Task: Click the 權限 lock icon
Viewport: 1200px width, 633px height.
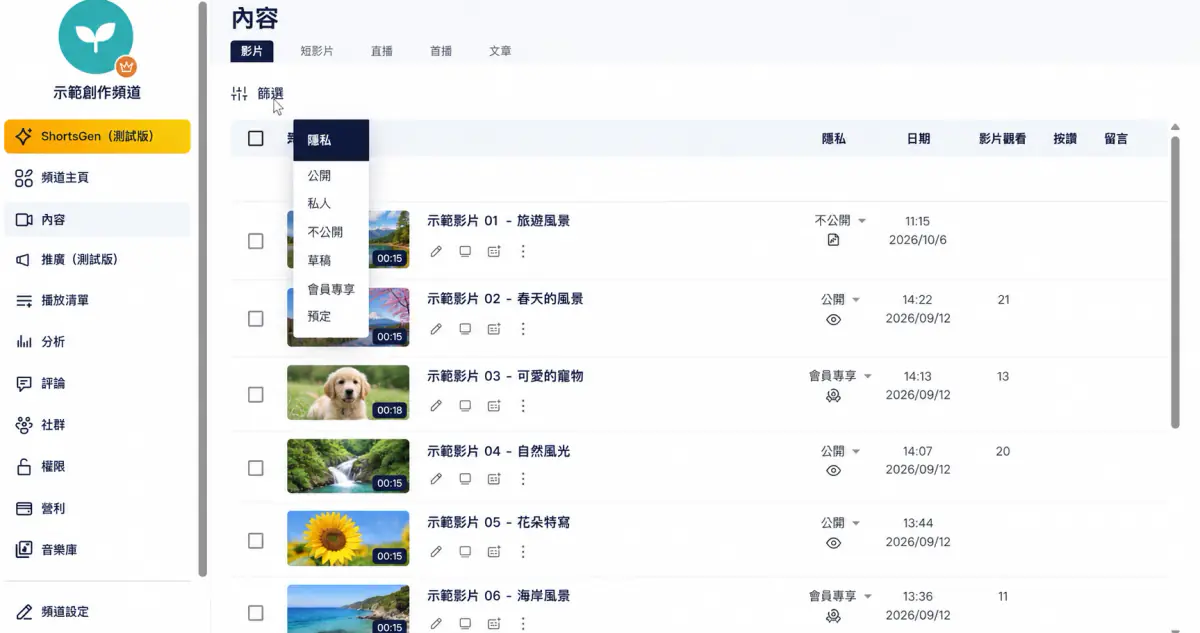Action: coord(24,467)
